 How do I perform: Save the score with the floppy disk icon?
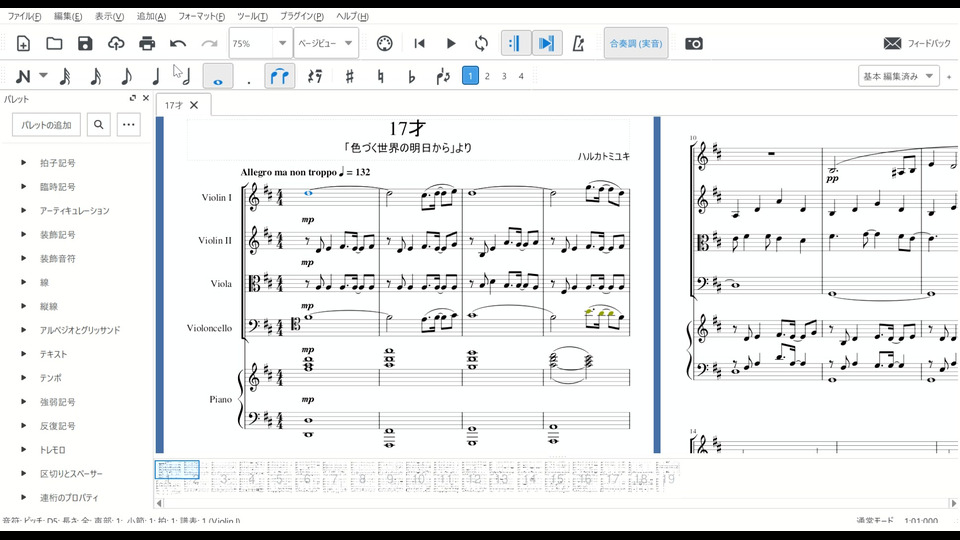coord(85,43)
